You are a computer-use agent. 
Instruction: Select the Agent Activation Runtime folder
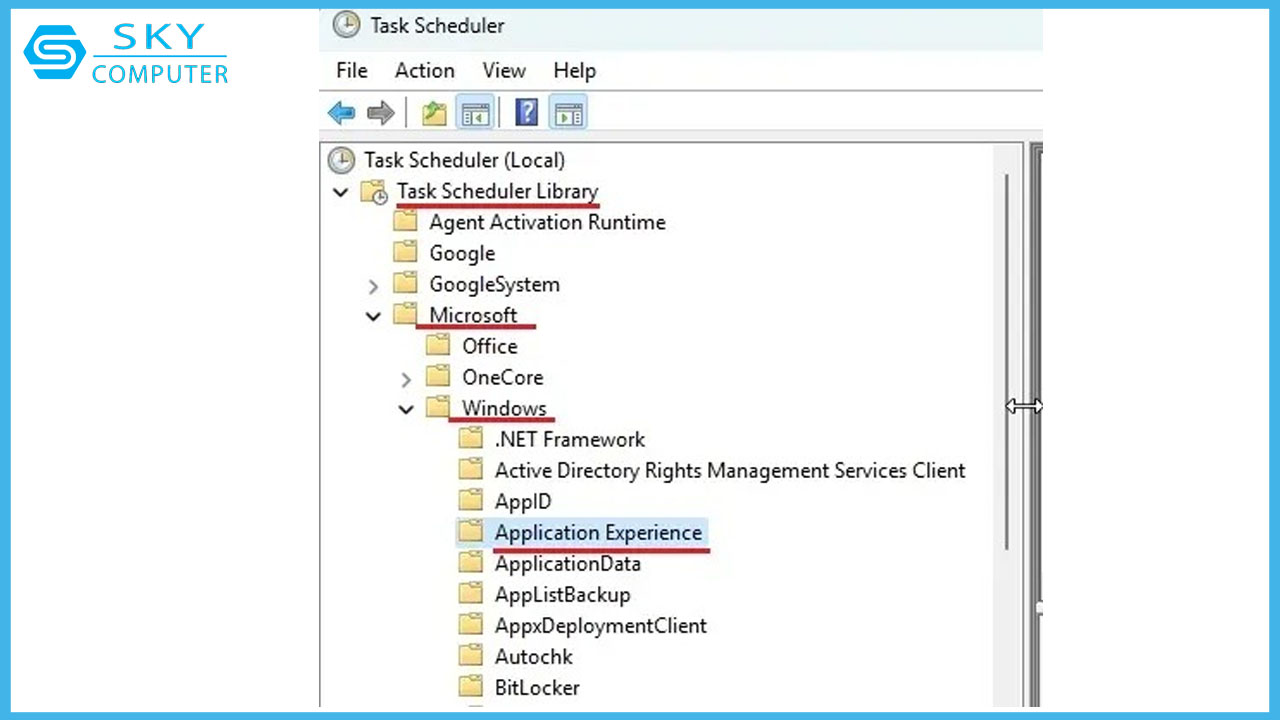pos(546,222)
